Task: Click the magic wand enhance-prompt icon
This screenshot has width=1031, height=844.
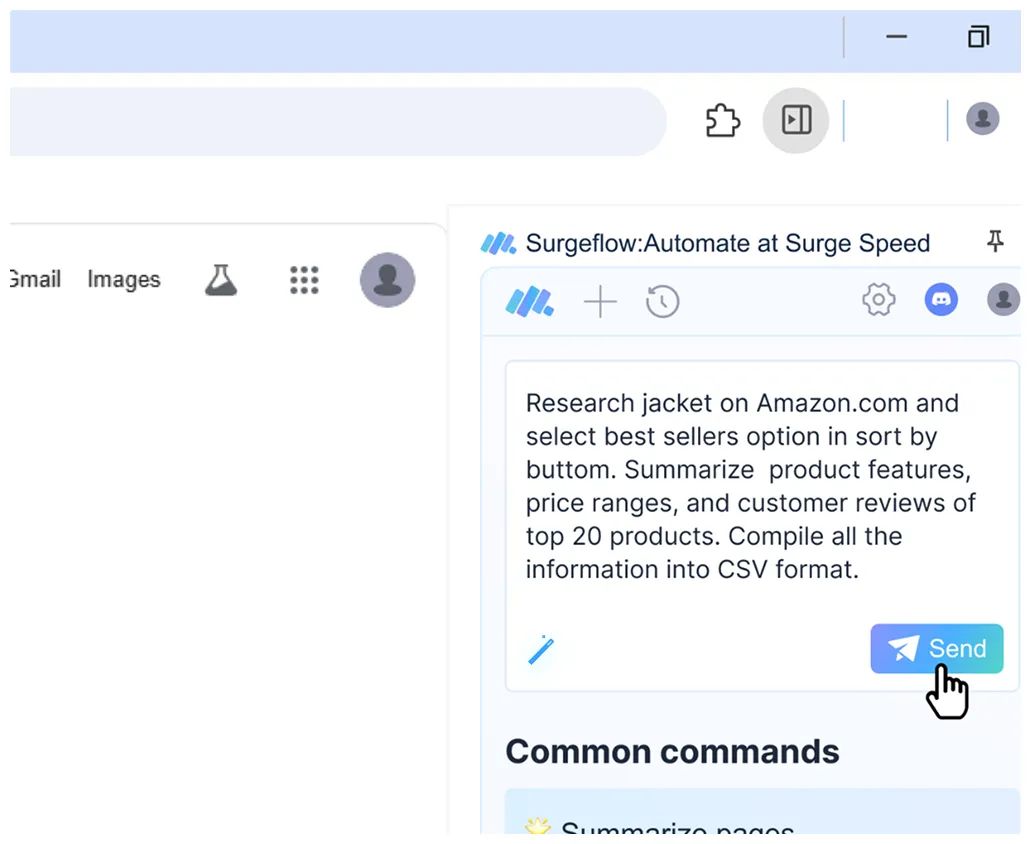Action: pos(541,650)
